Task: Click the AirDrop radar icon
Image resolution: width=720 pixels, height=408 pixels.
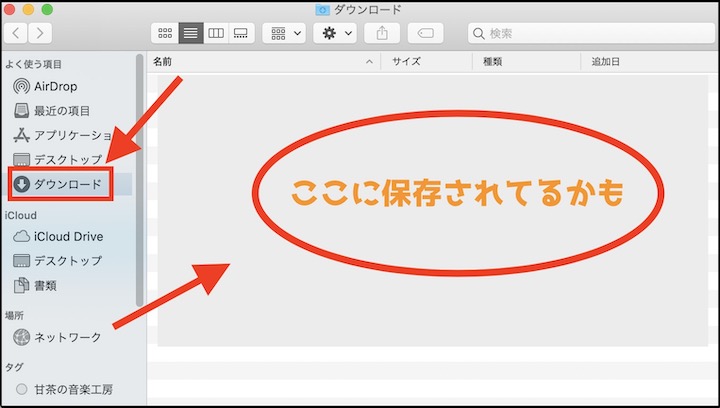Action: [x=22, y=86]
